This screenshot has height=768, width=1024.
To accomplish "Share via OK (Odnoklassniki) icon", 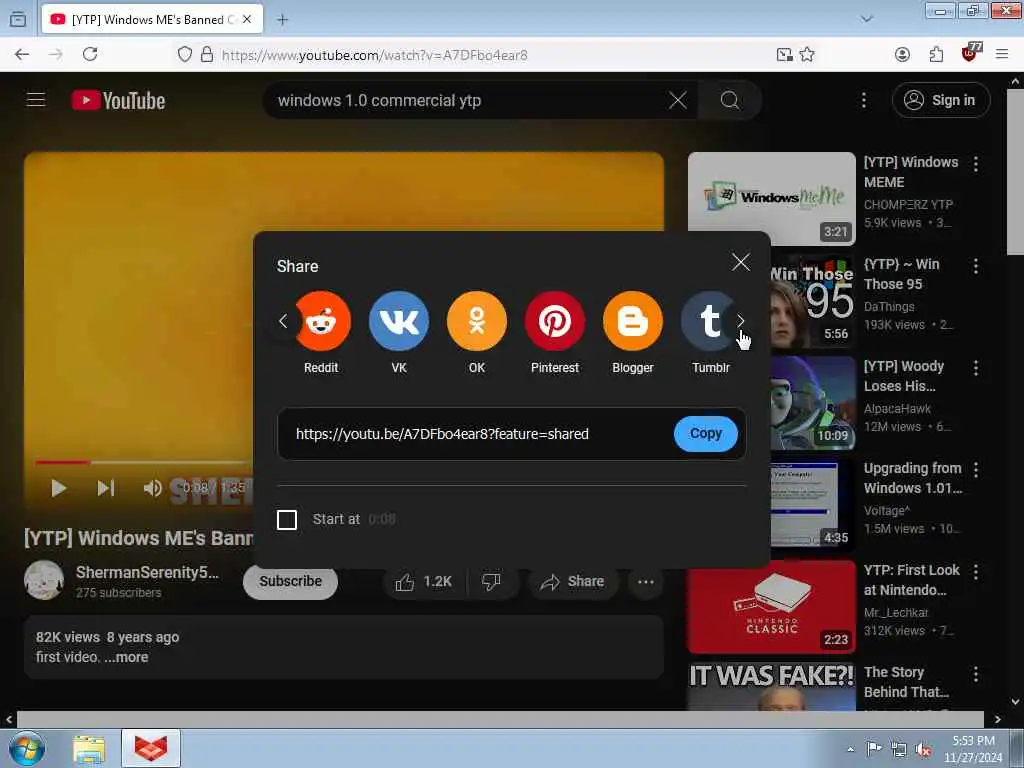I will click(x=477, y=321).
